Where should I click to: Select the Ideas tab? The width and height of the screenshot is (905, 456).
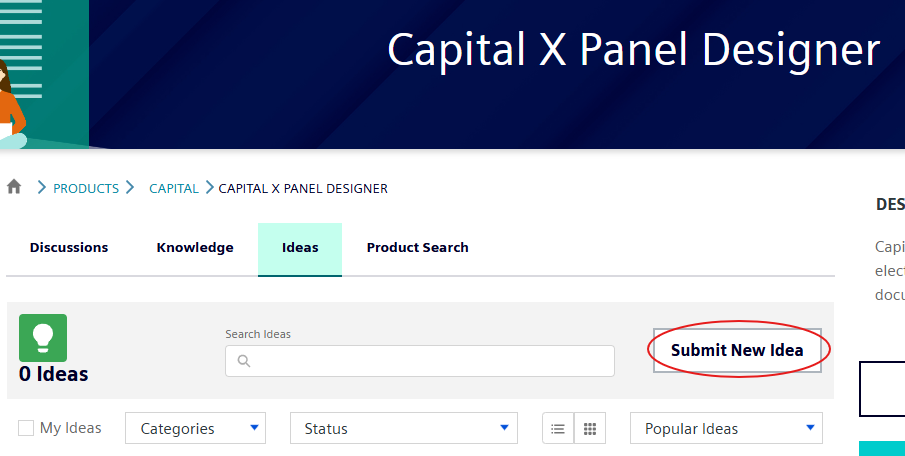tap(300, 248)
